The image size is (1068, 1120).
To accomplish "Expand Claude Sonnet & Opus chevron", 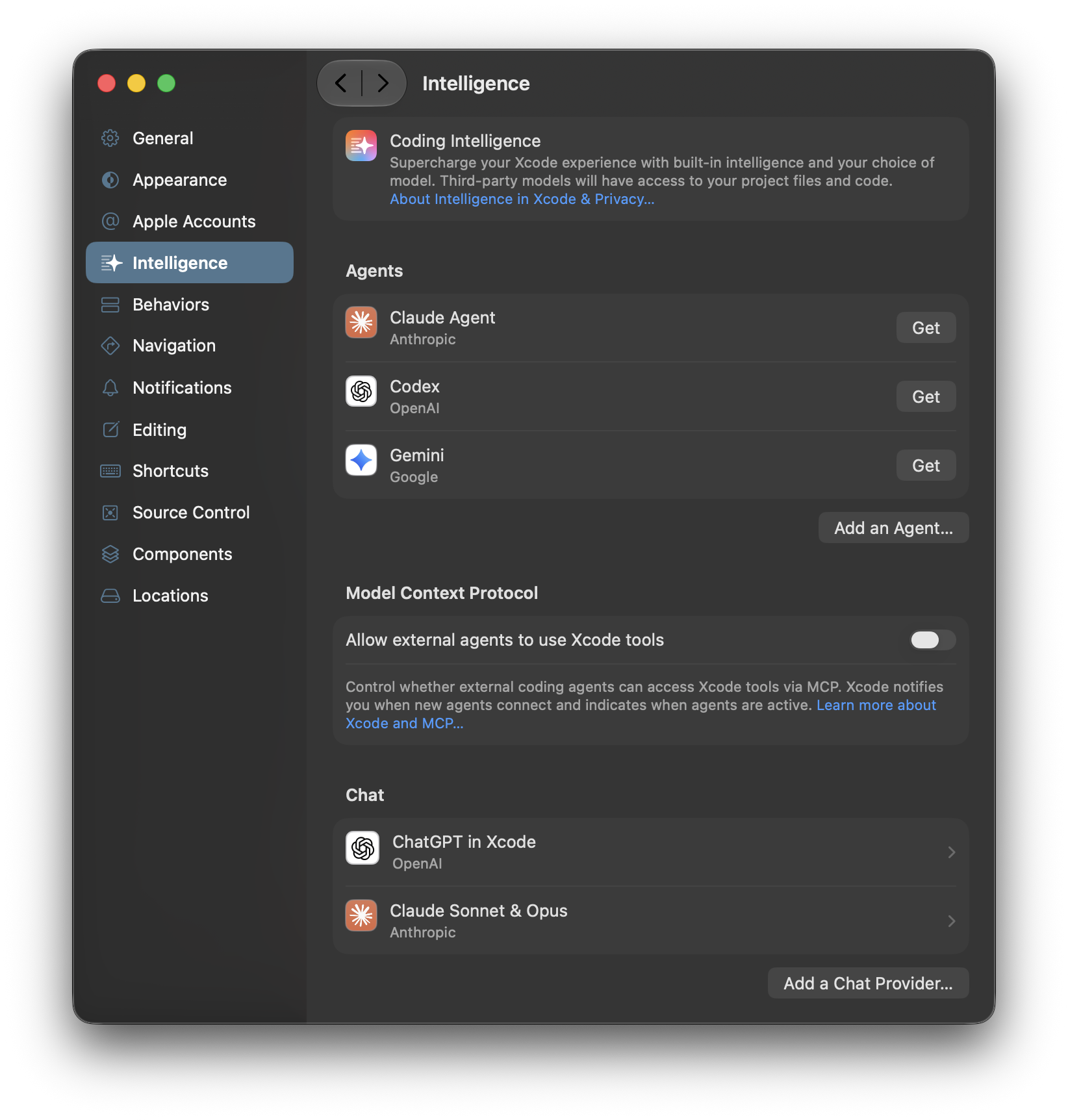I will 952,921.
